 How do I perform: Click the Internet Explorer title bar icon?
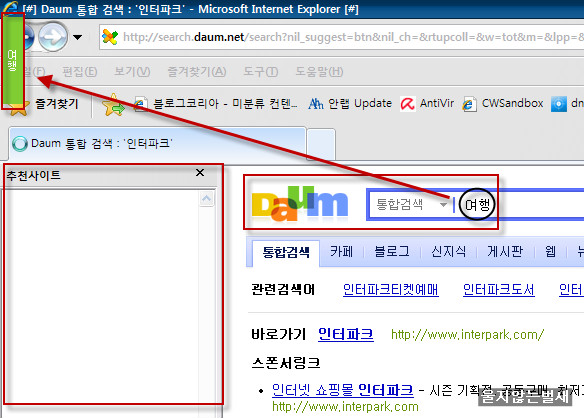pos(10,8)
